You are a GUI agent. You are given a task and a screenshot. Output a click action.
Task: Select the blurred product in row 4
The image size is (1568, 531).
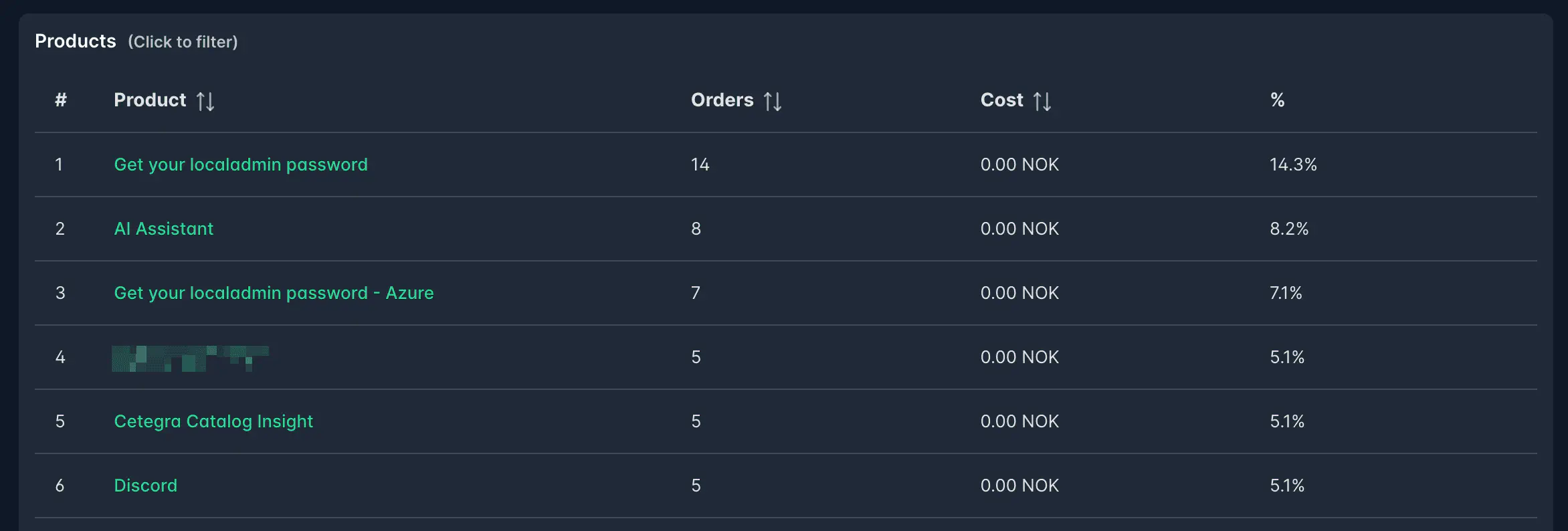point(189,358)
